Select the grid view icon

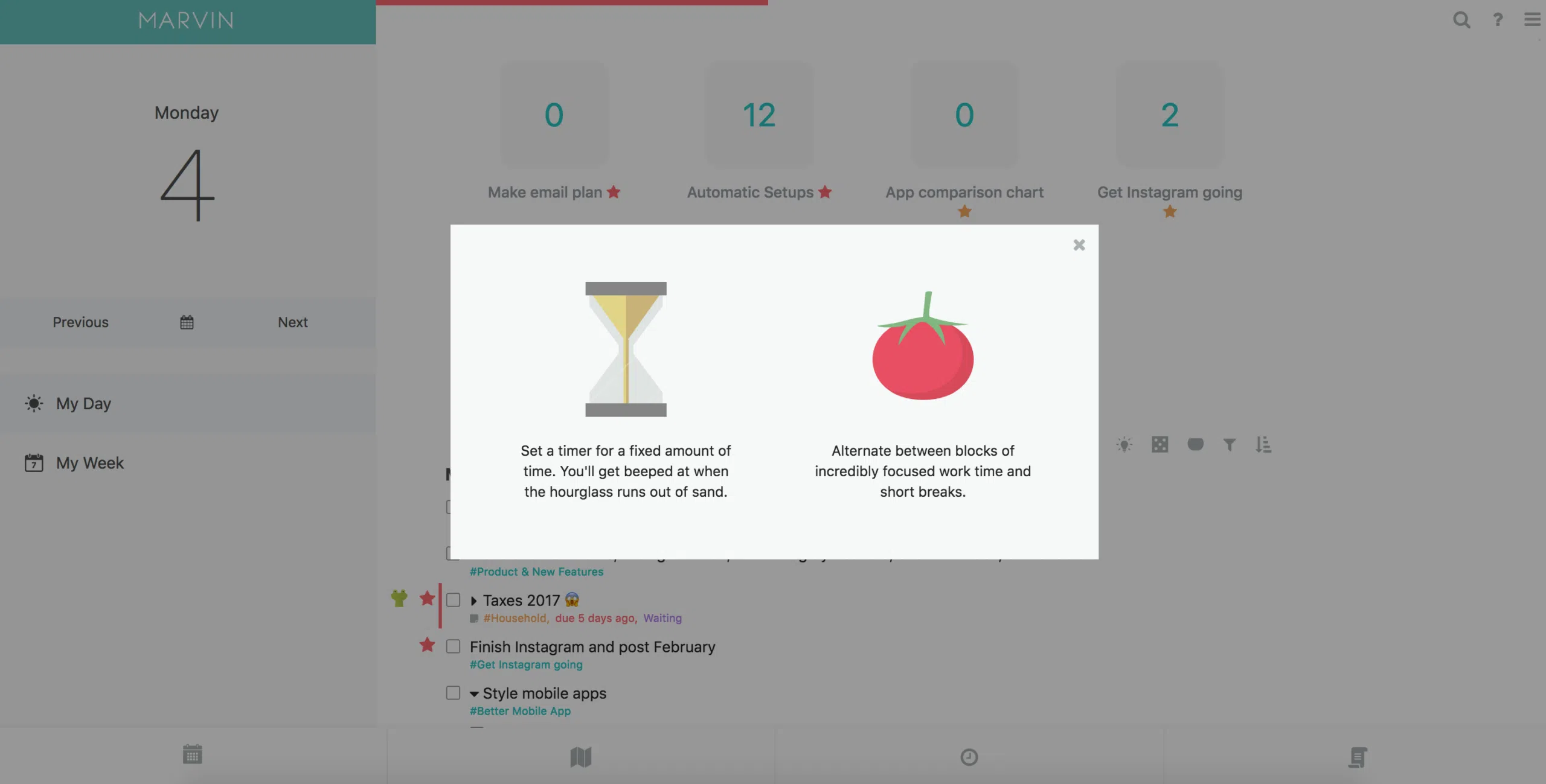1159,444
